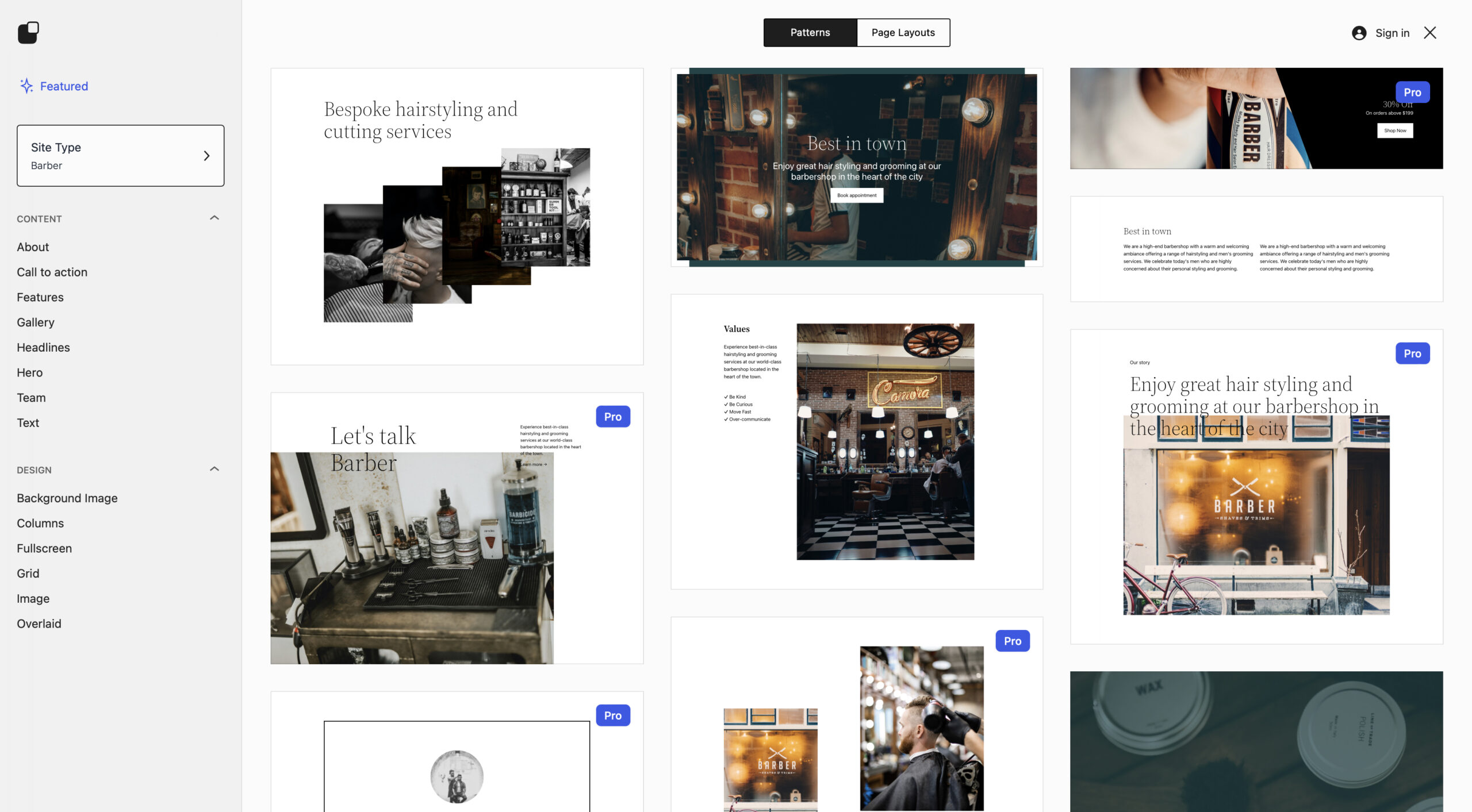Click Pro badge on Let's talk Barber pattern
The image size is (1472, 812).
[x=613, y=417]
